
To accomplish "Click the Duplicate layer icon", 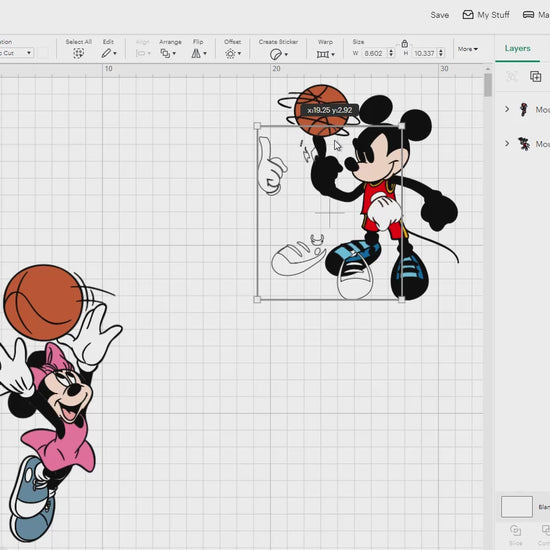I will tap(535, 76).
